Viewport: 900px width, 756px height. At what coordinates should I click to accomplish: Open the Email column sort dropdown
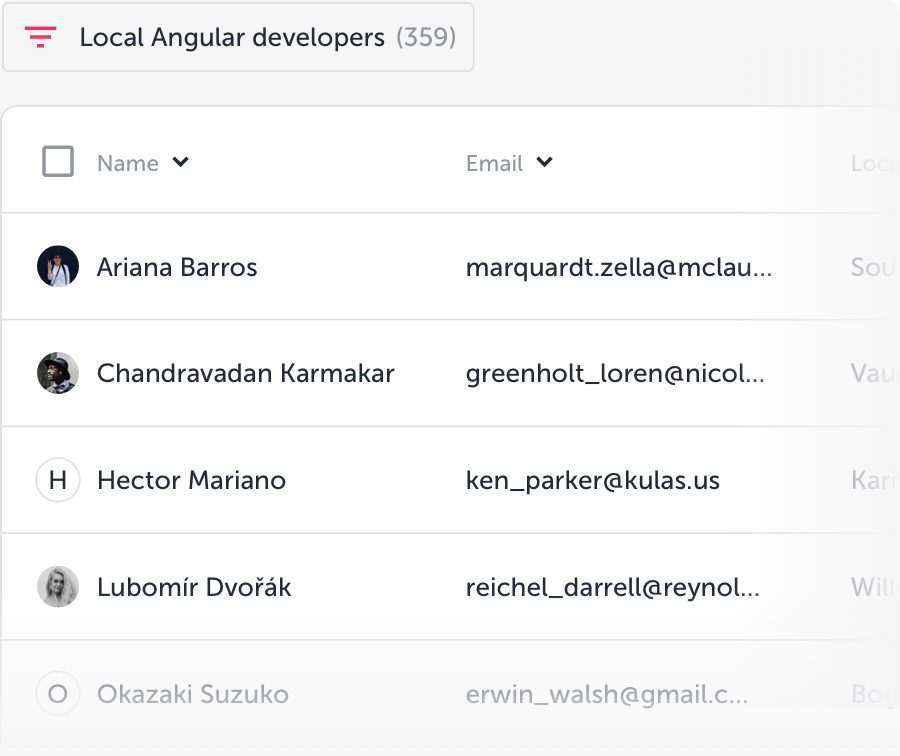(546, 163)
